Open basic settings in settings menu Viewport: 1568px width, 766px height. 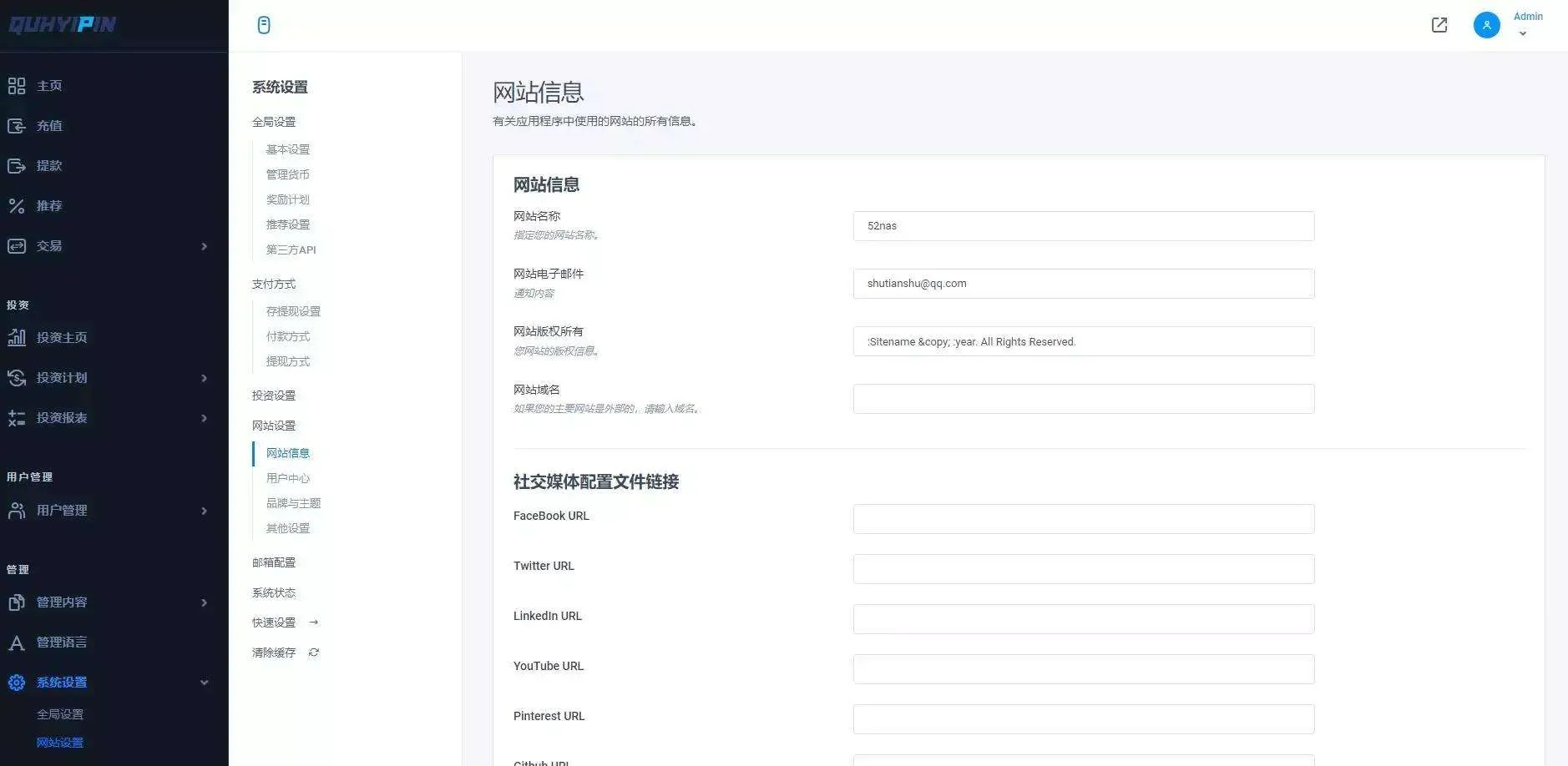click(288, 149)
